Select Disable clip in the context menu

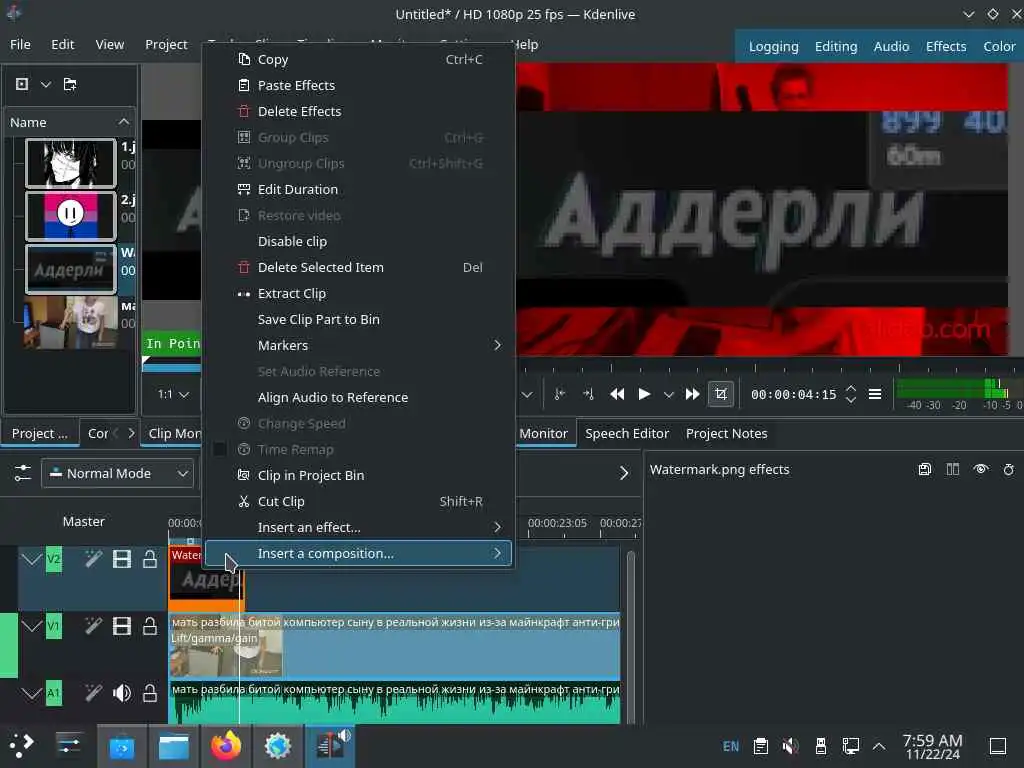point(359,242)
